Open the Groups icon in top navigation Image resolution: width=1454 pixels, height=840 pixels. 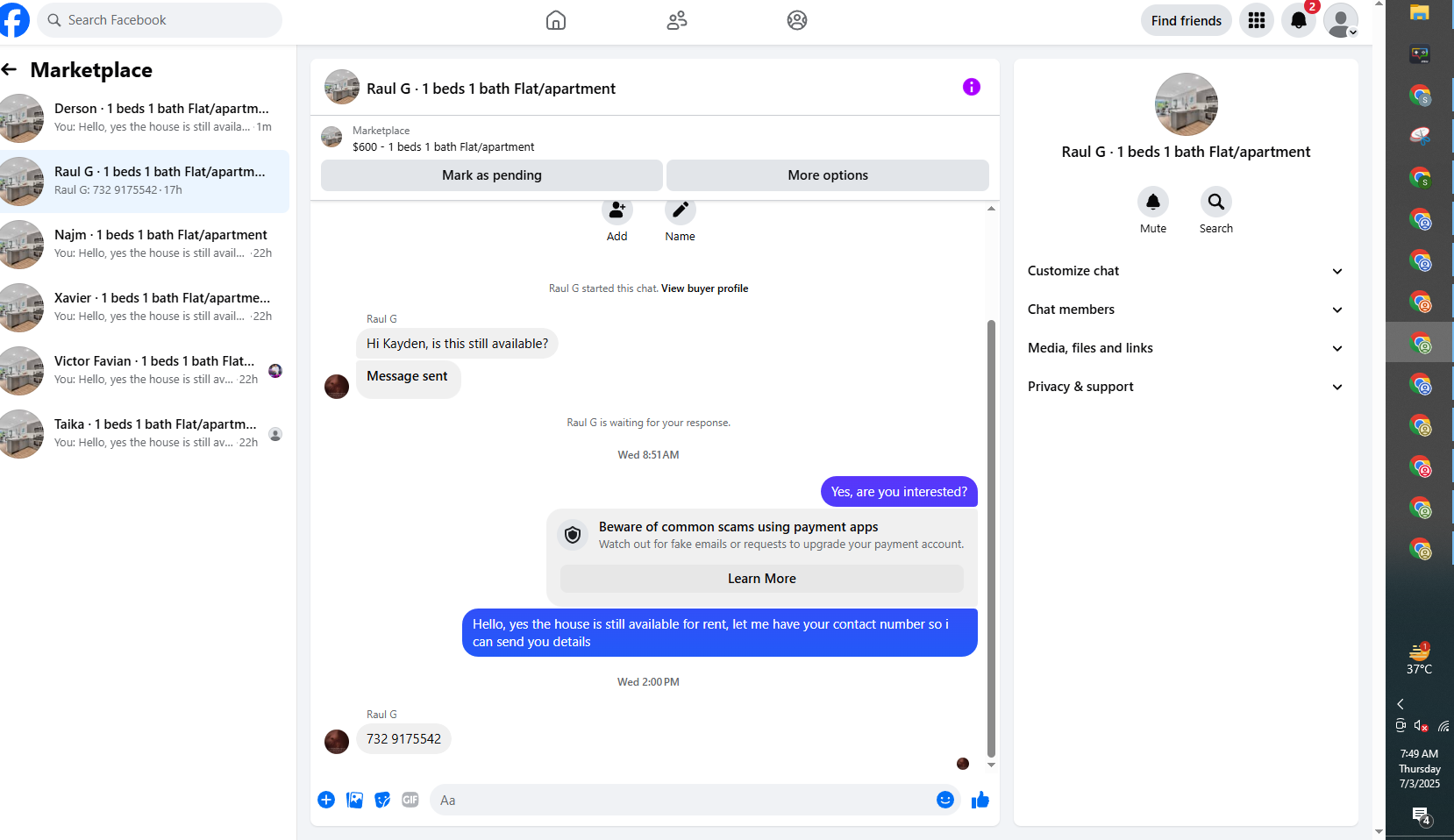click(797, 20)
